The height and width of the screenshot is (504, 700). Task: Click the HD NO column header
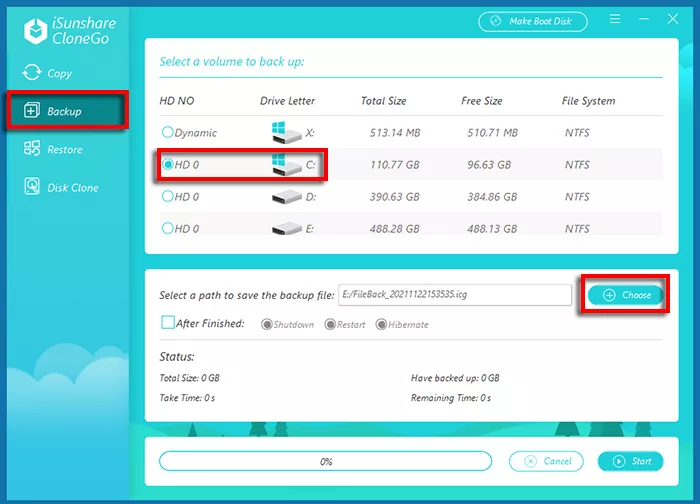177,100
